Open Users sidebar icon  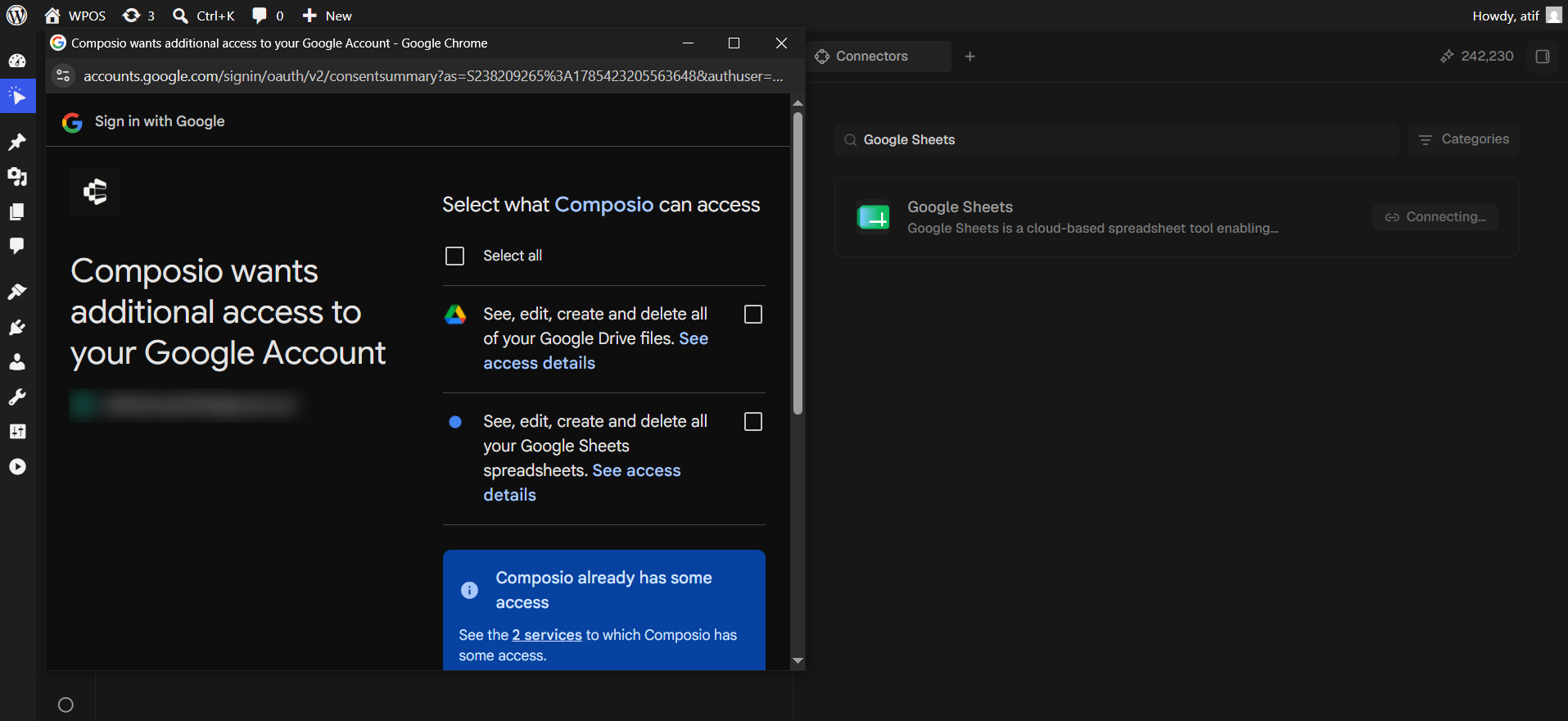pos(17,362)
